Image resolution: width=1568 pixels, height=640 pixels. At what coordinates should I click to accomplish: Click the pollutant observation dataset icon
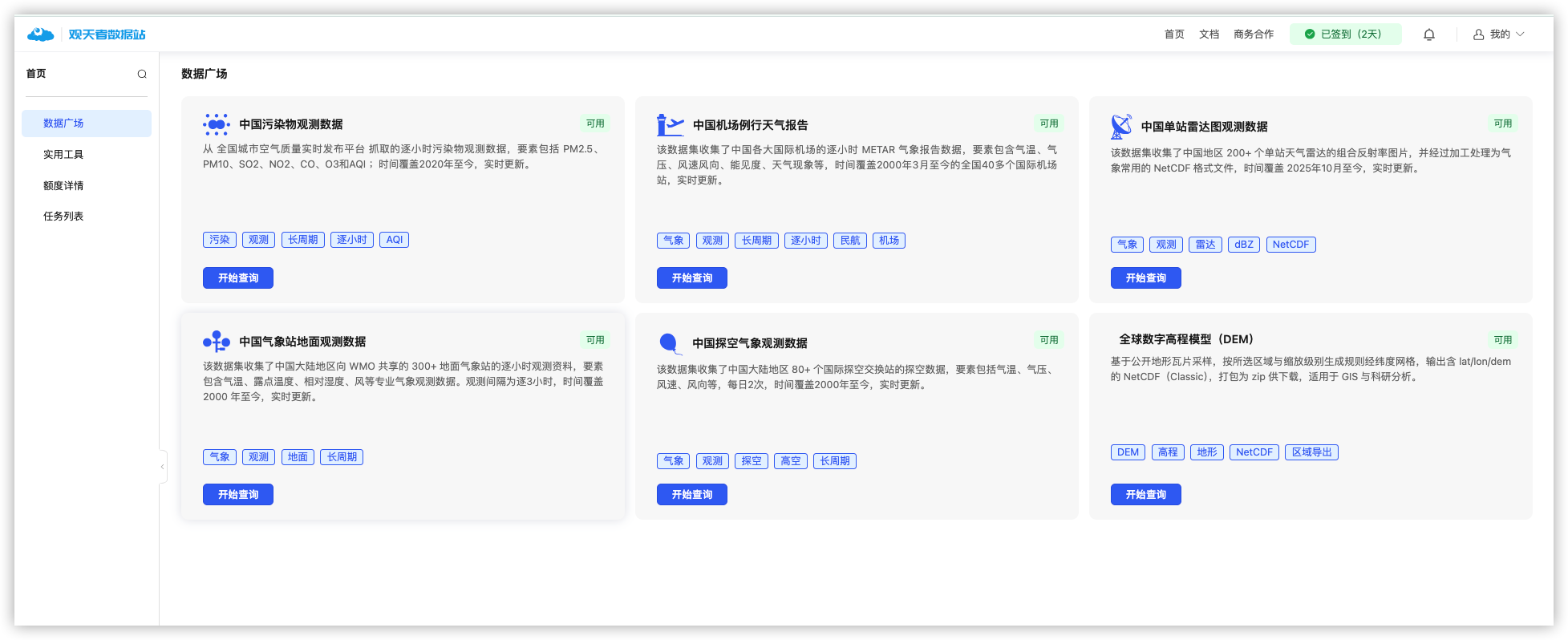217,124
